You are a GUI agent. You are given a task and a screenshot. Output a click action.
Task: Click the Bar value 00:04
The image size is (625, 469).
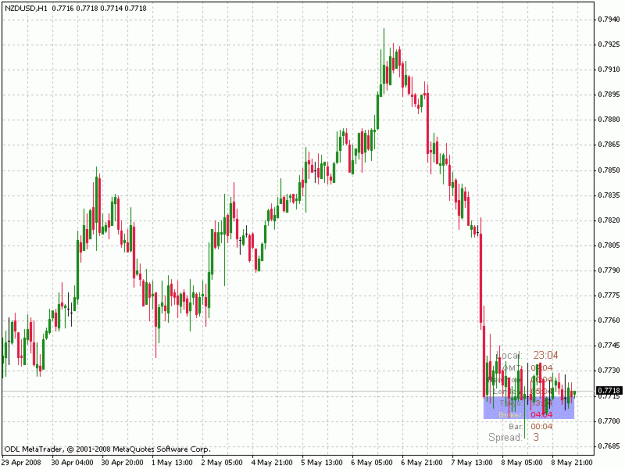click(x=542, y=427)
